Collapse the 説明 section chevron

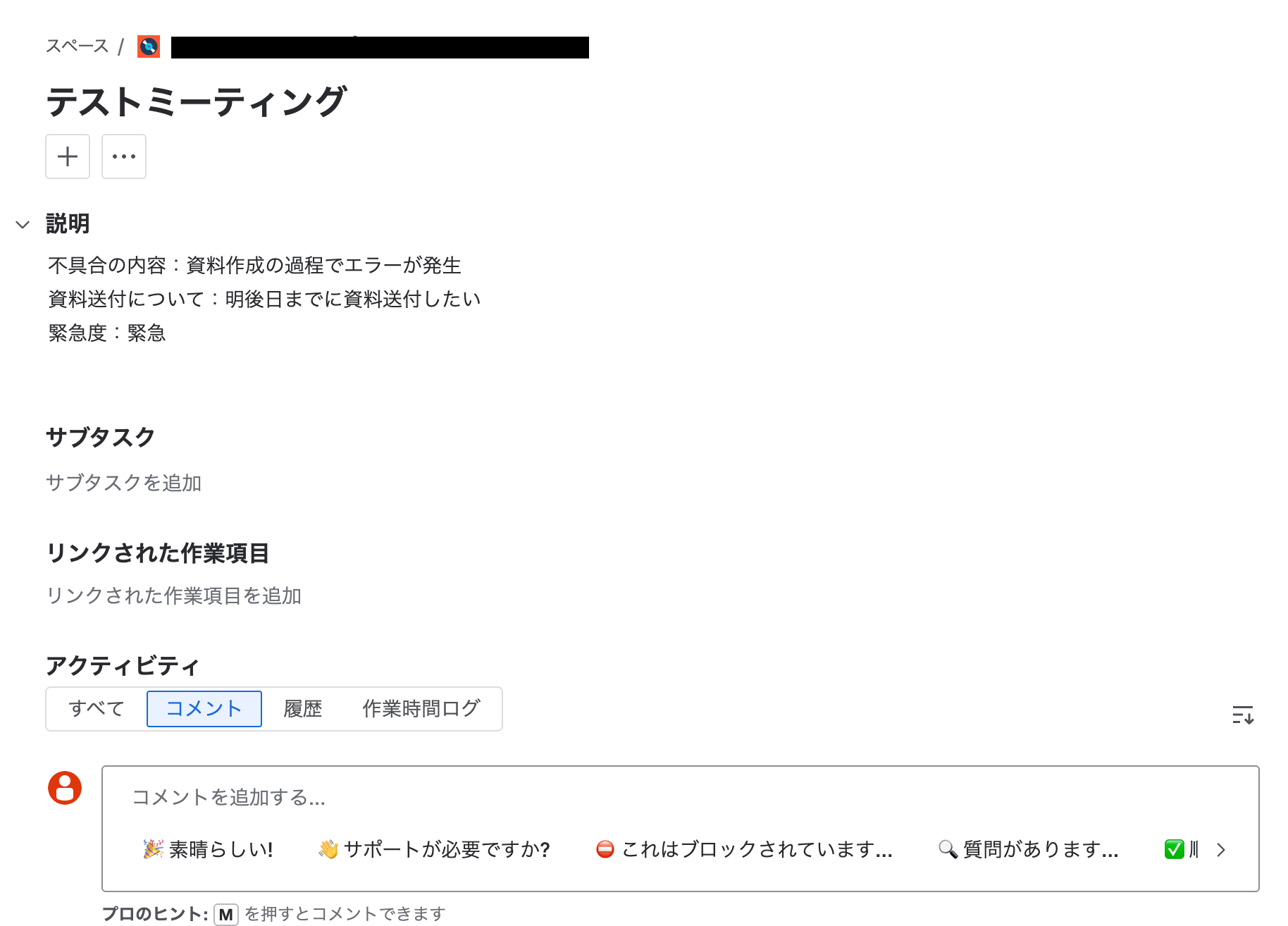click(23, 225)
